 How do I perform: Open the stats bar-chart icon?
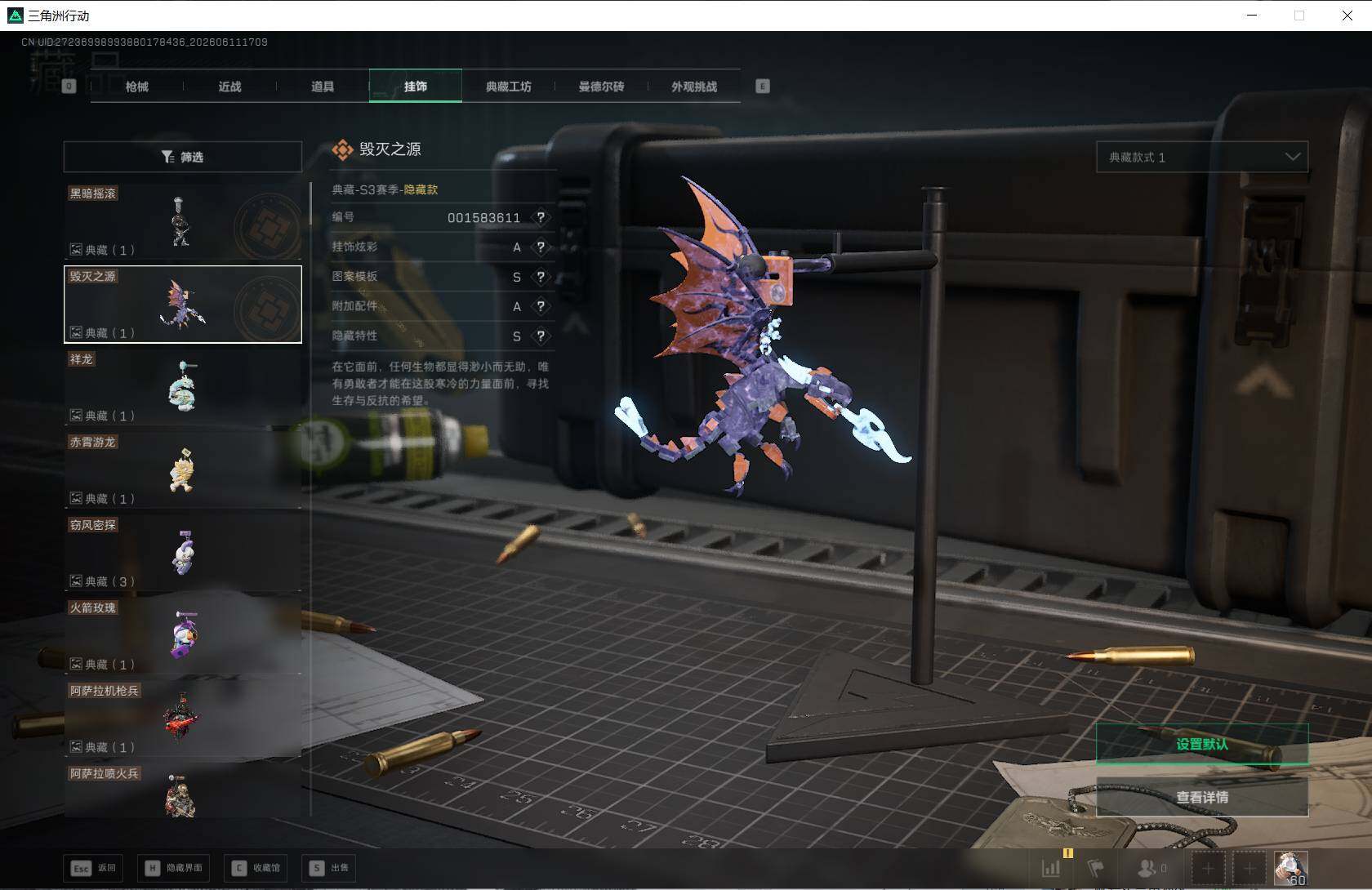pyautogui.click(x=1052, y=868)
